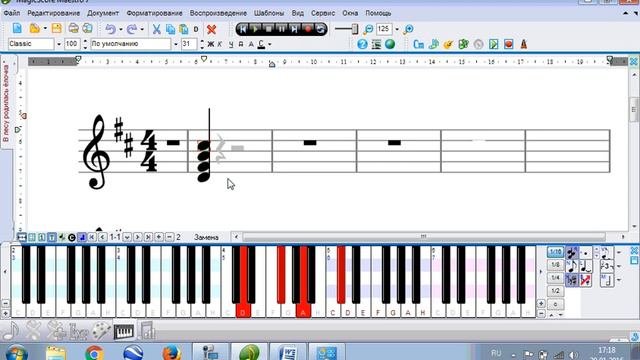
Task: Open the Шаблоны menu
Action: (269, 13)
